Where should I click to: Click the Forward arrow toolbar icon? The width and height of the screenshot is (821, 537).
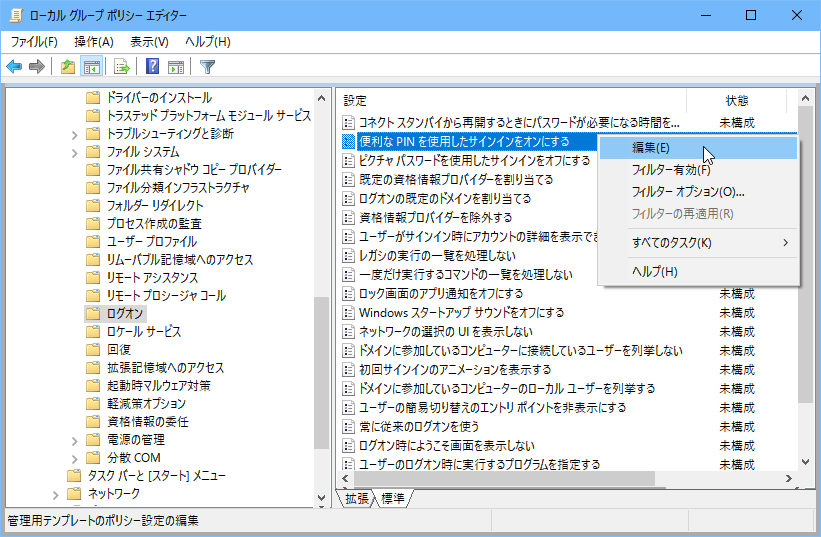point(37,66)
